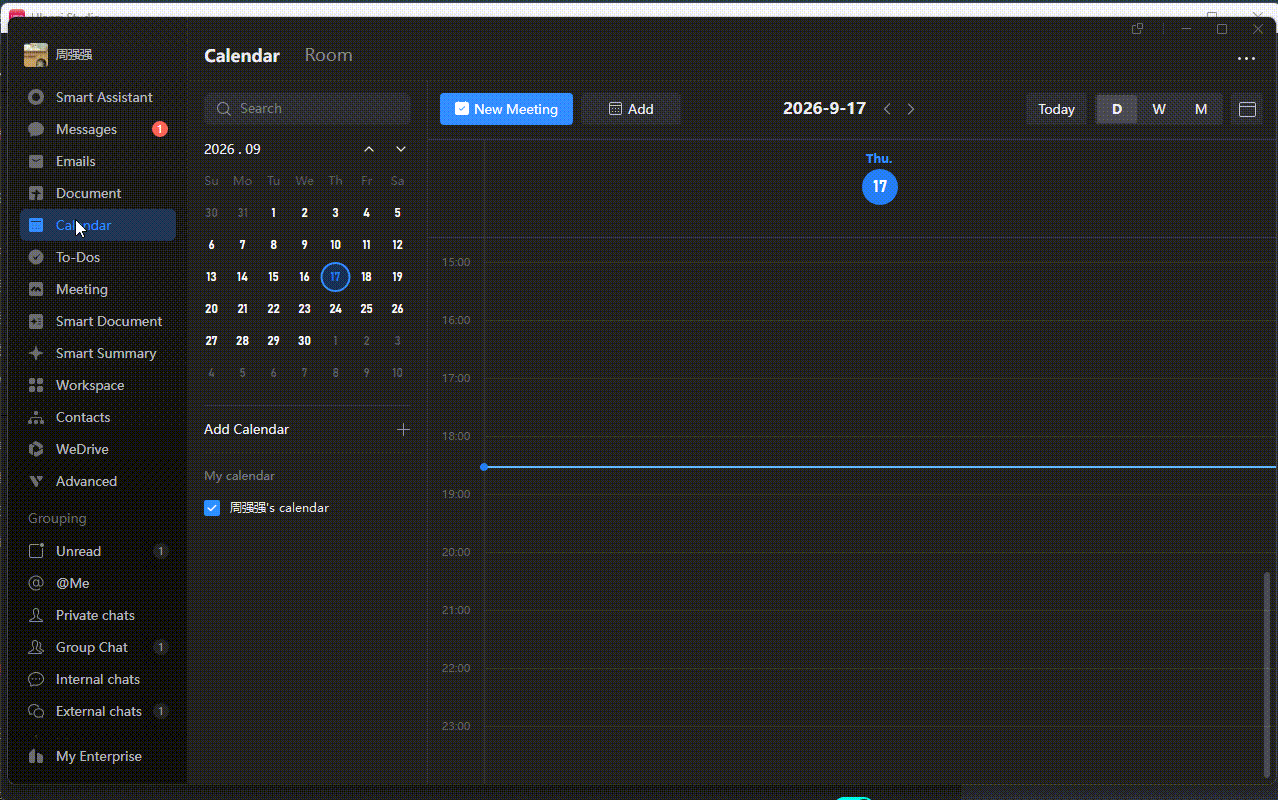This screenshot has width=1278, height=800.
Task: Go to next month in mini calendar
Action: coord(401,149)
